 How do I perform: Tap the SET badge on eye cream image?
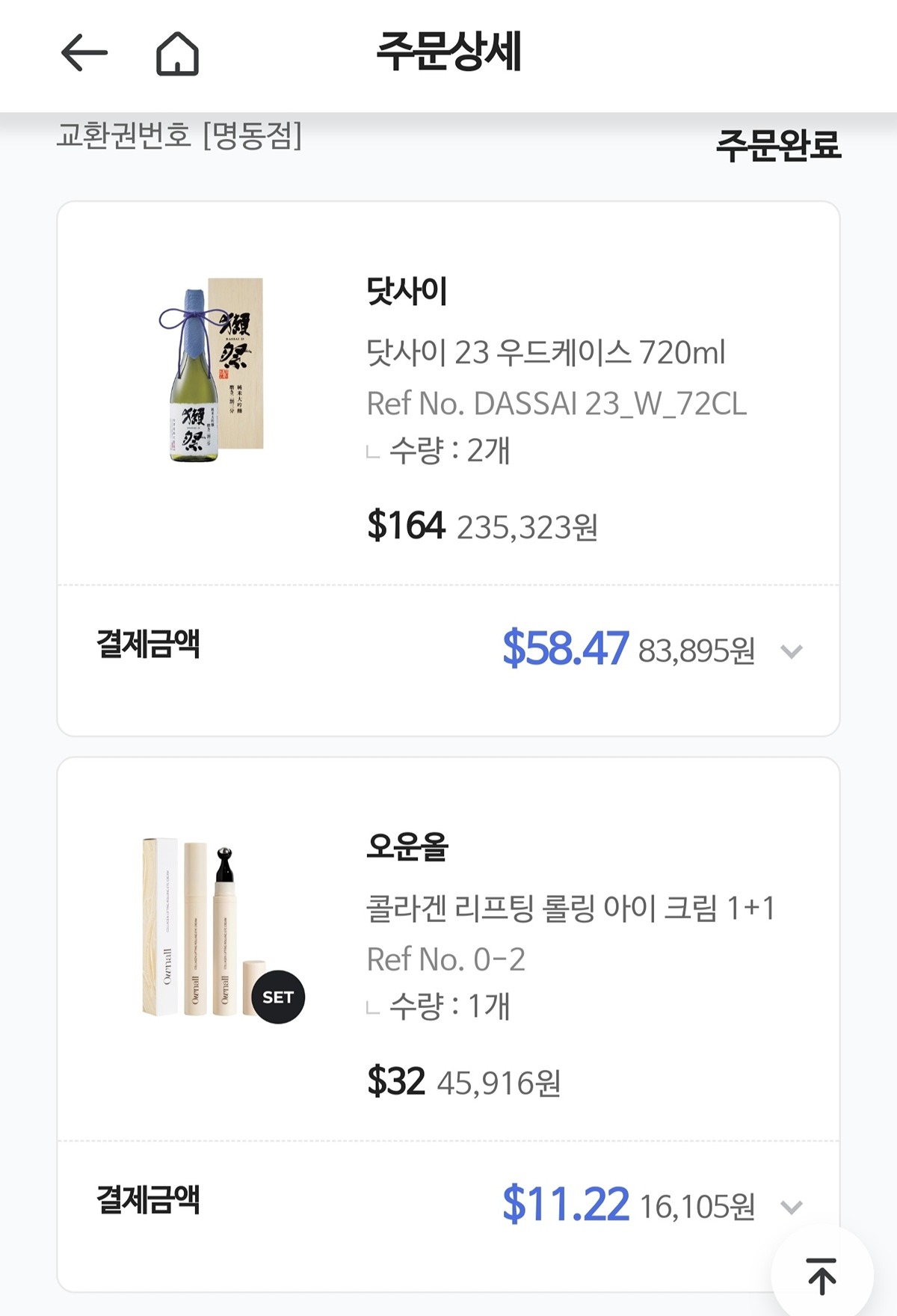(277, 997)
